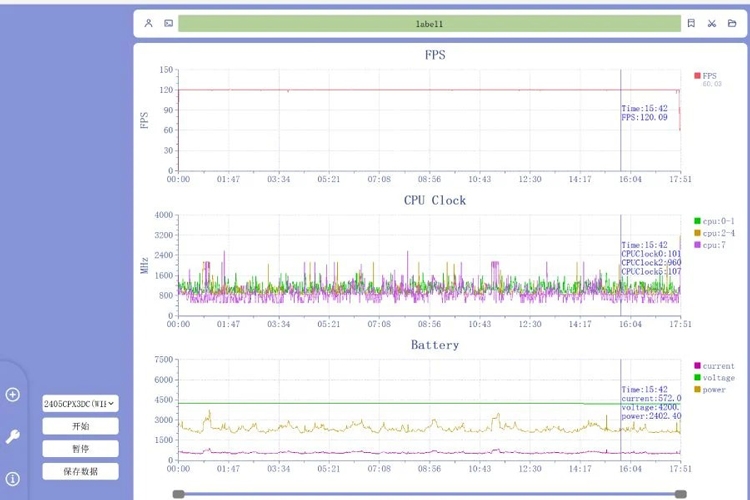The width and height of the screenshot is (750, 500).
Task: Click the plus add icon in sidebar
Action: click(x=12, y=395)
